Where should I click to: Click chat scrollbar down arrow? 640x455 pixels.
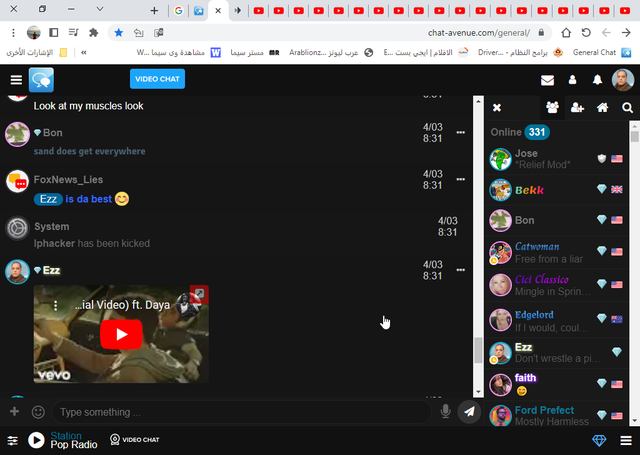tap(478, 392)
